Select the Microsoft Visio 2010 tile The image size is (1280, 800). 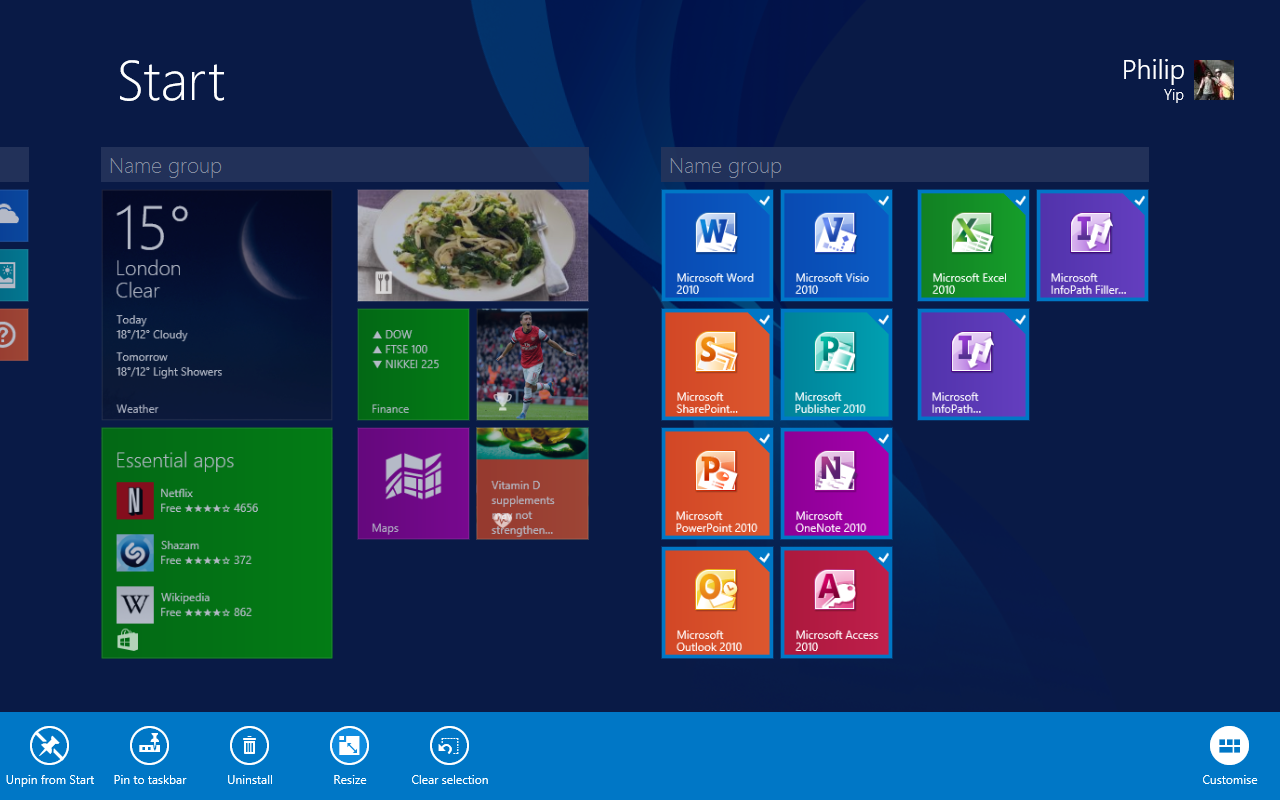[836, 245]
